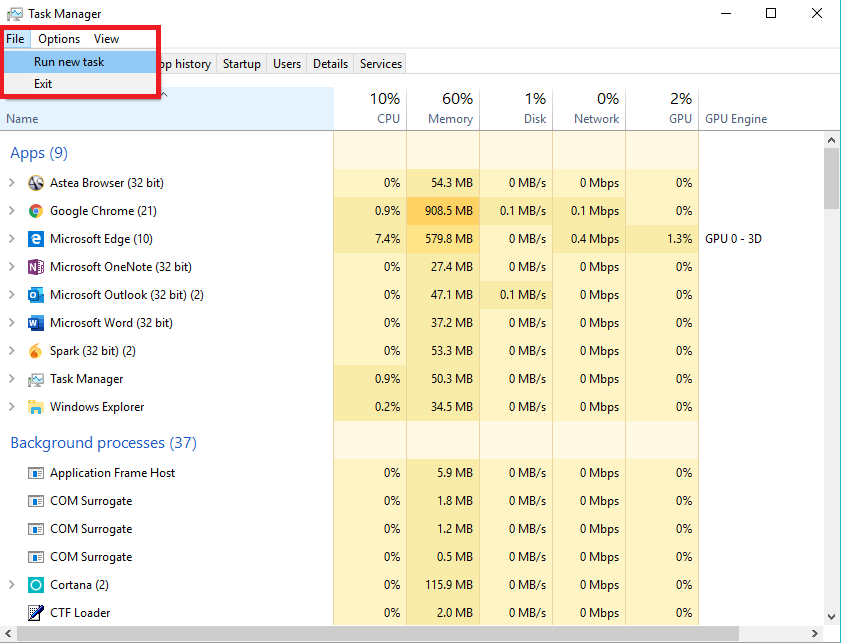Switch to the Details tab
Viewport: 841px width, 643px height.
(x=330, y=64)
